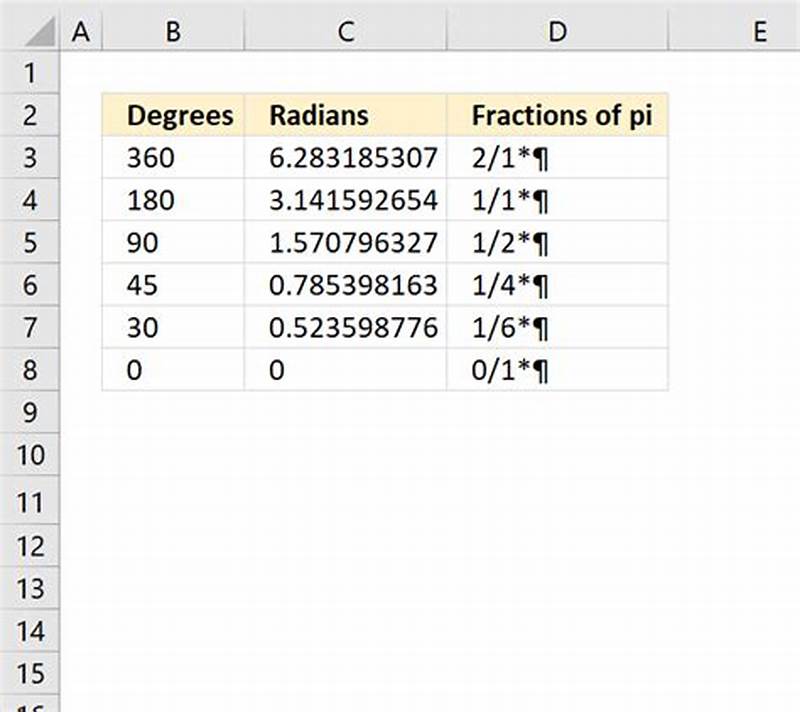Click the Degrees column heading cell
This screenshot has height=712, width=800.
(x=172, y=115)
